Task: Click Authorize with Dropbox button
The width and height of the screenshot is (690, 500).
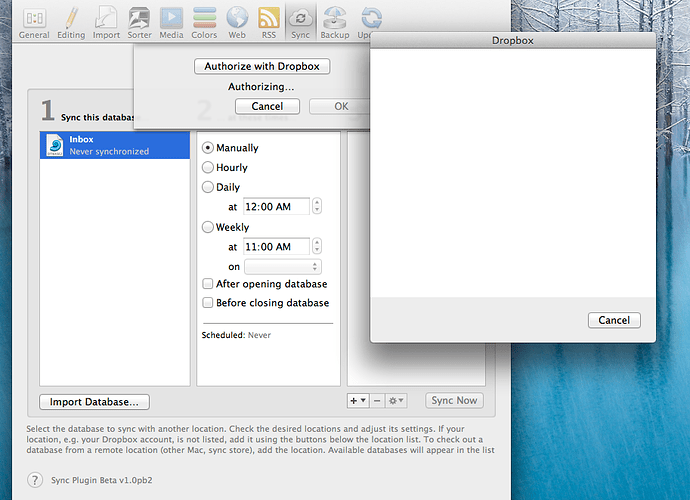Action: click(262, 66)
